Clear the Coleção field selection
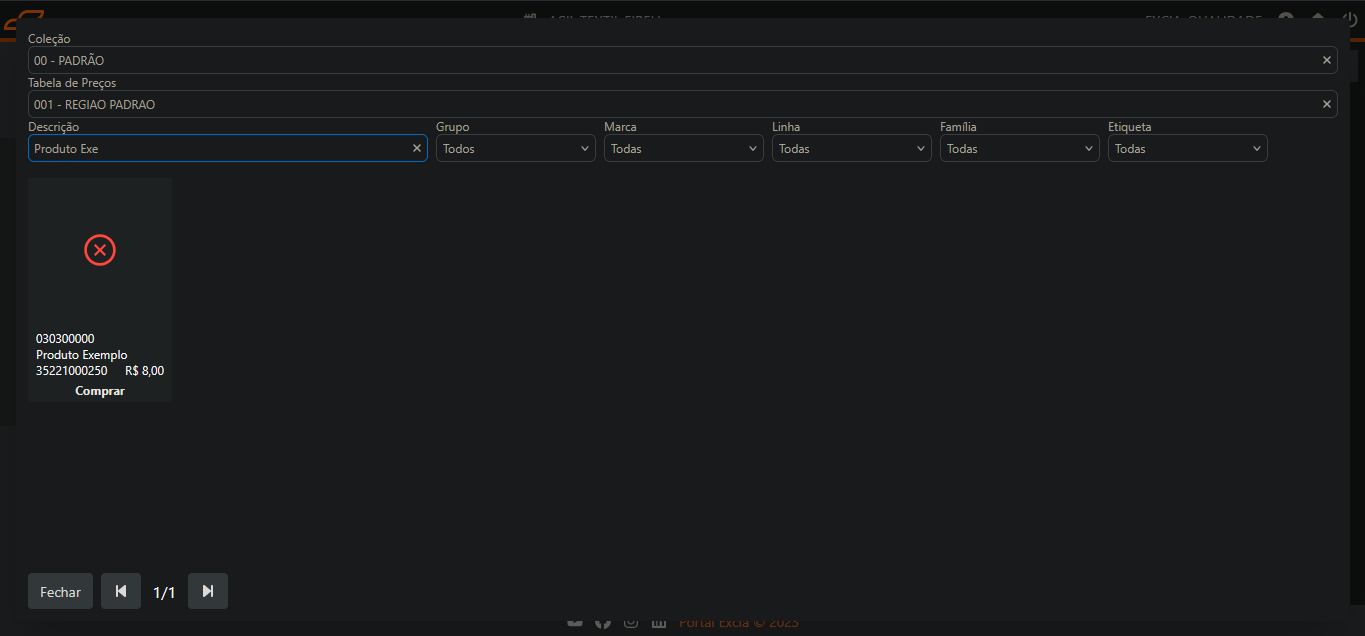The height and width of the screenshot is (636, 1365). (x=1327, y=61)
